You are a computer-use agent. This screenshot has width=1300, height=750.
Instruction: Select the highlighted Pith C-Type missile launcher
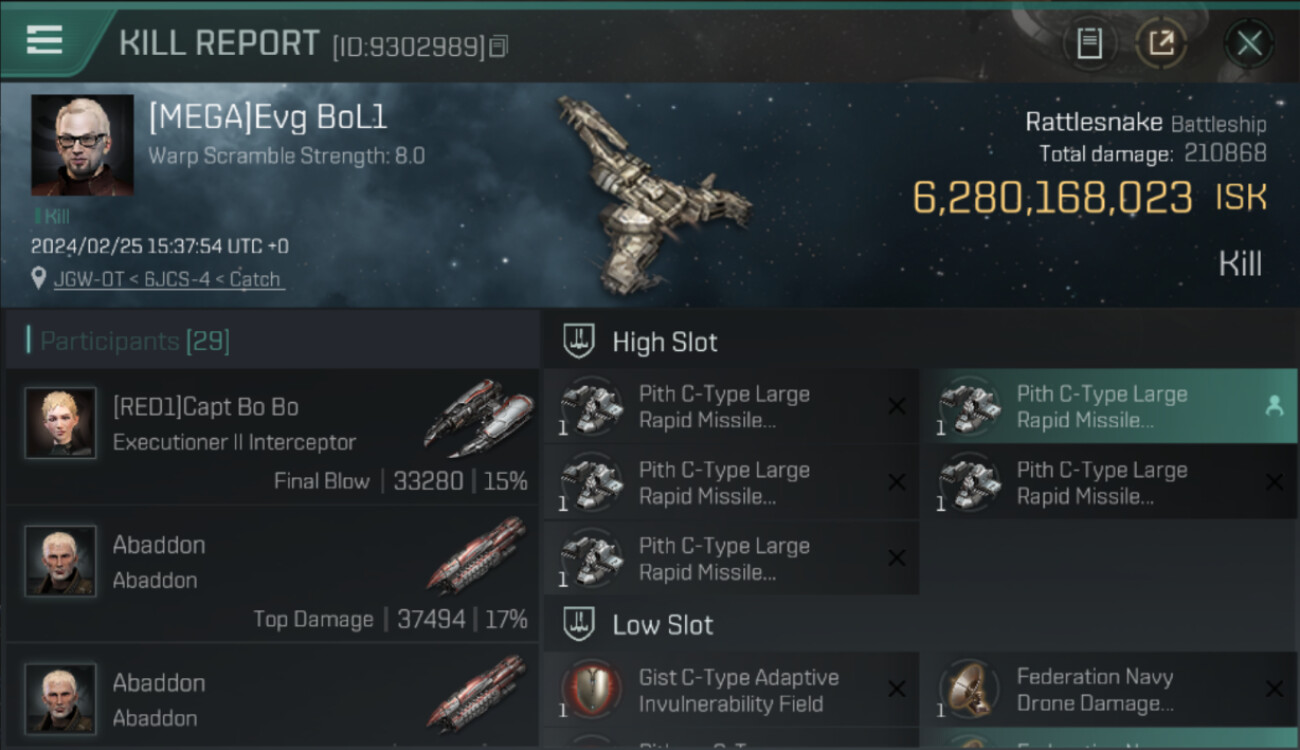(1109, 407)
